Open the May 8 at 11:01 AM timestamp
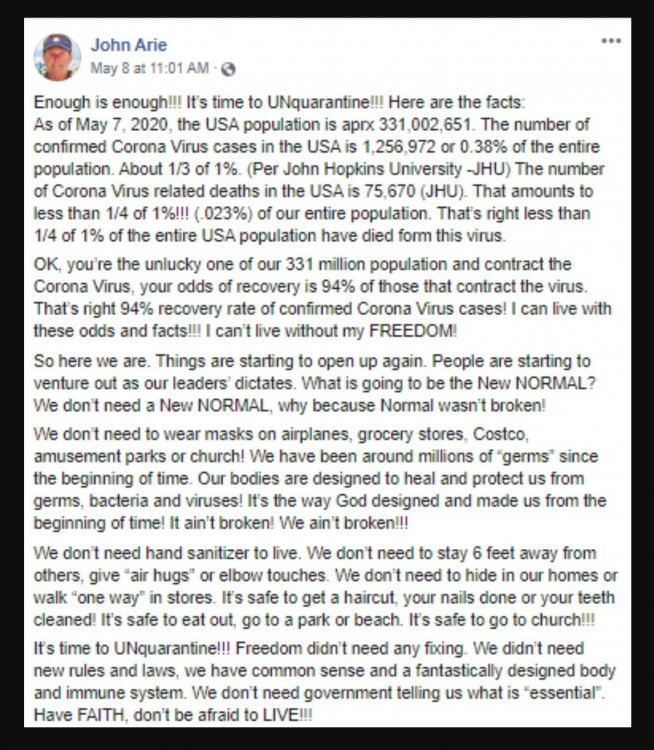 click(x=150, y=69)
